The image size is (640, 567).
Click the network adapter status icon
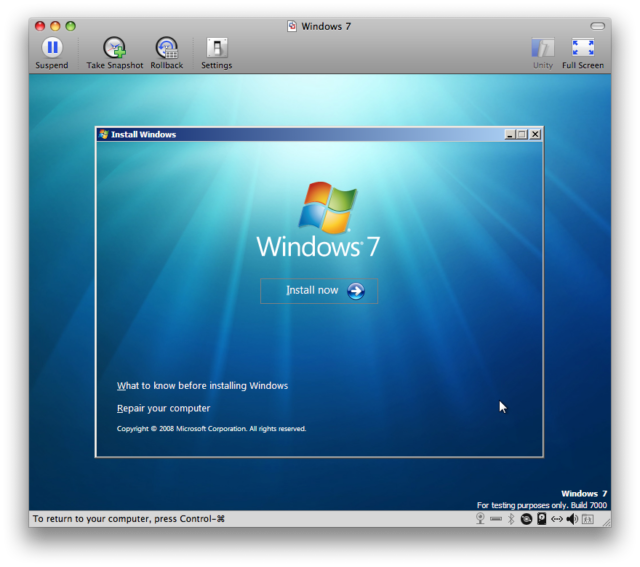(557, 519)
